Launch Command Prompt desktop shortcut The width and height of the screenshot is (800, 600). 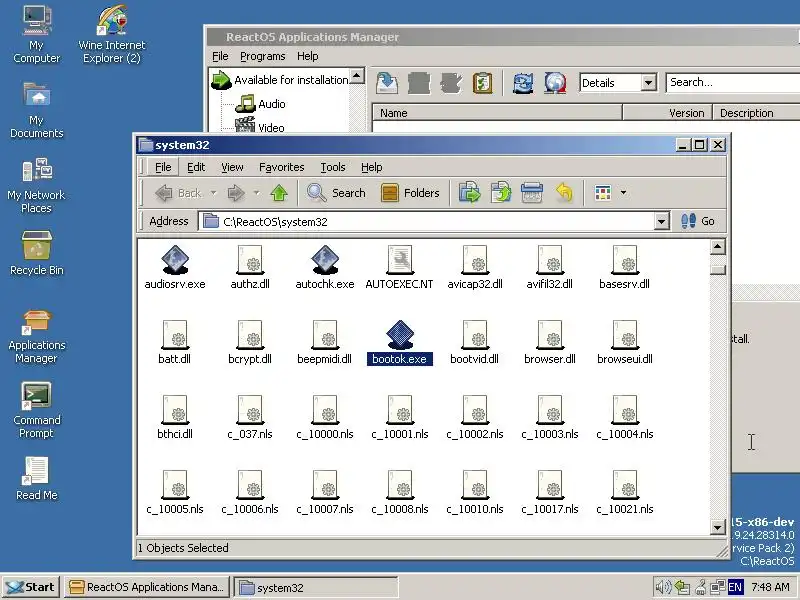(36, 411)
